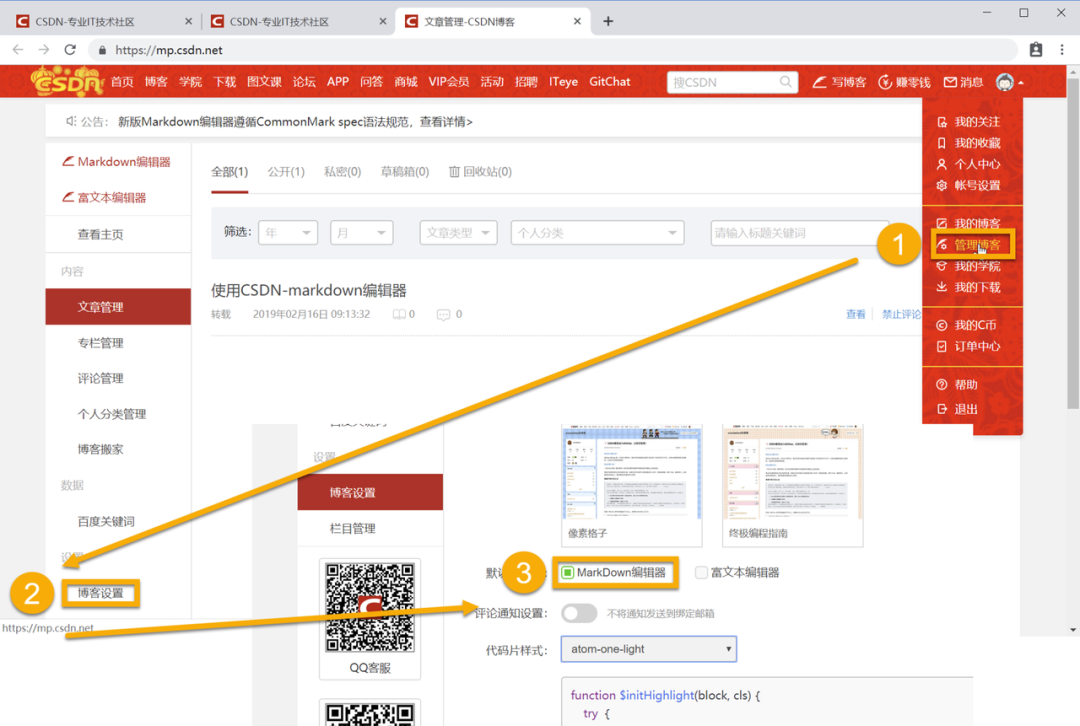Click 禁止评论 for the article

[901, 313]
